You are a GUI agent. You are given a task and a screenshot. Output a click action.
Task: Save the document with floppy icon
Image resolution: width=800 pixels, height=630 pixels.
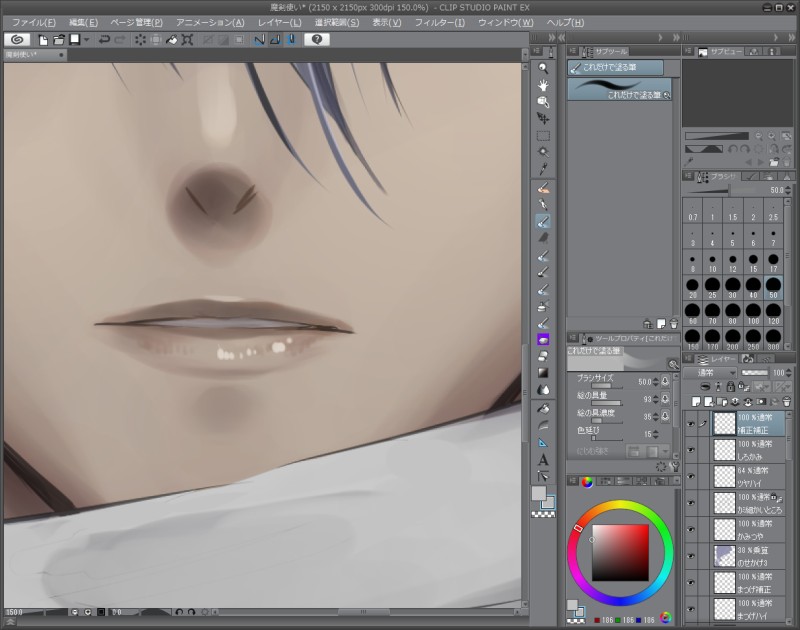(75, 40)
